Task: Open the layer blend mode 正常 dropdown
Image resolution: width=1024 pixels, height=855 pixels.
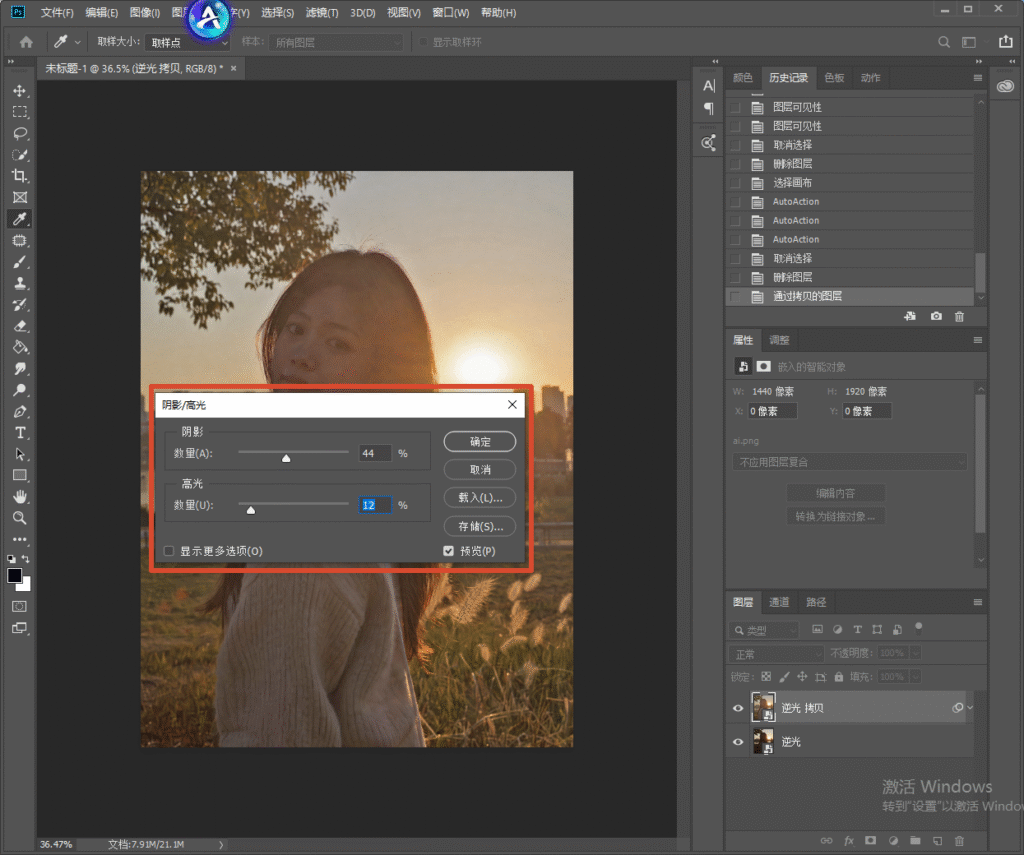Action: pos(776,654)
